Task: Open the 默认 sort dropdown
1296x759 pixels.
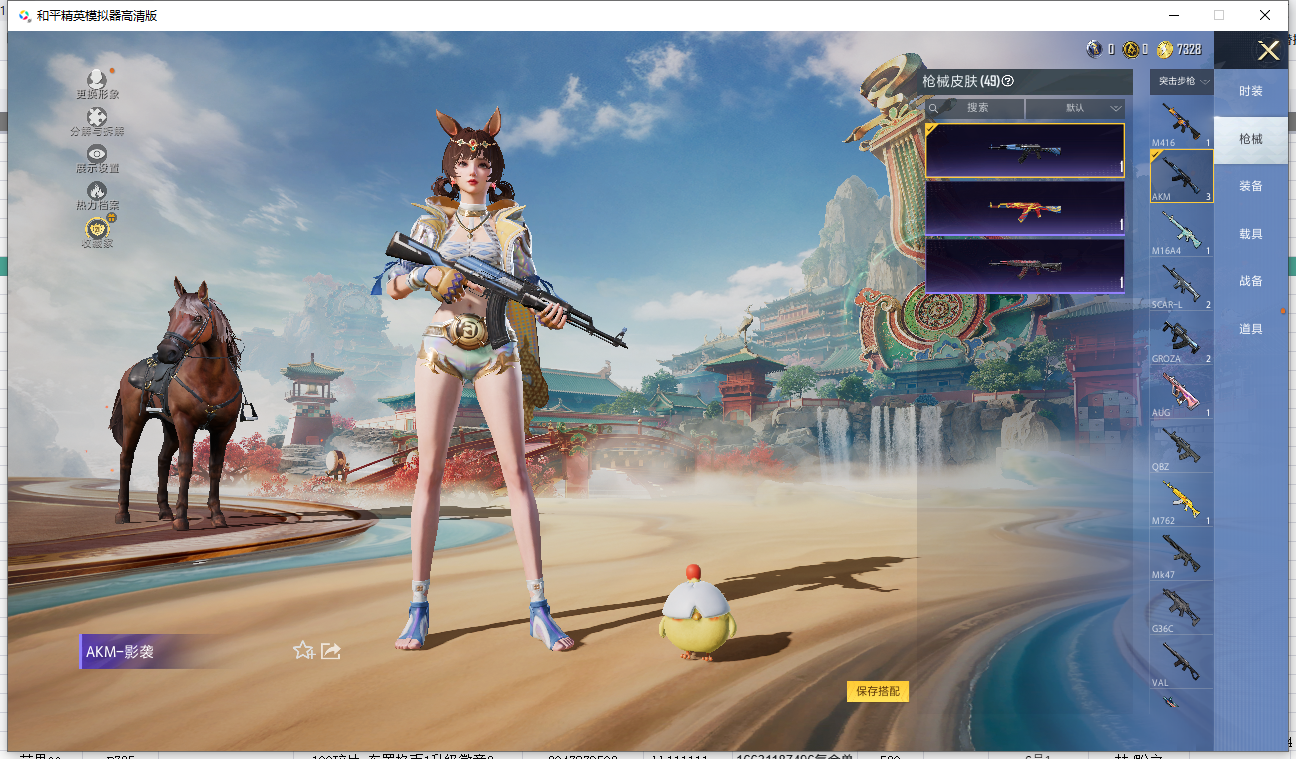Action: tap(1075, 108)
